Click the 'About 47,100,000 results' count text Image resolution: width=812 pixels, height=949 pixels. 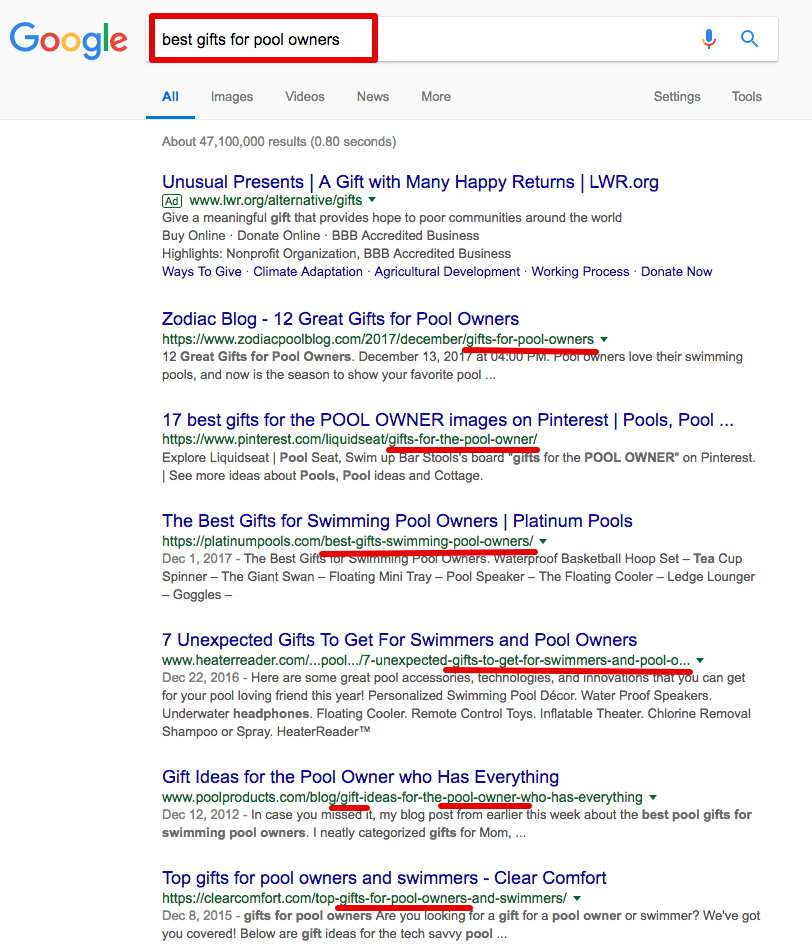(279, 142)
